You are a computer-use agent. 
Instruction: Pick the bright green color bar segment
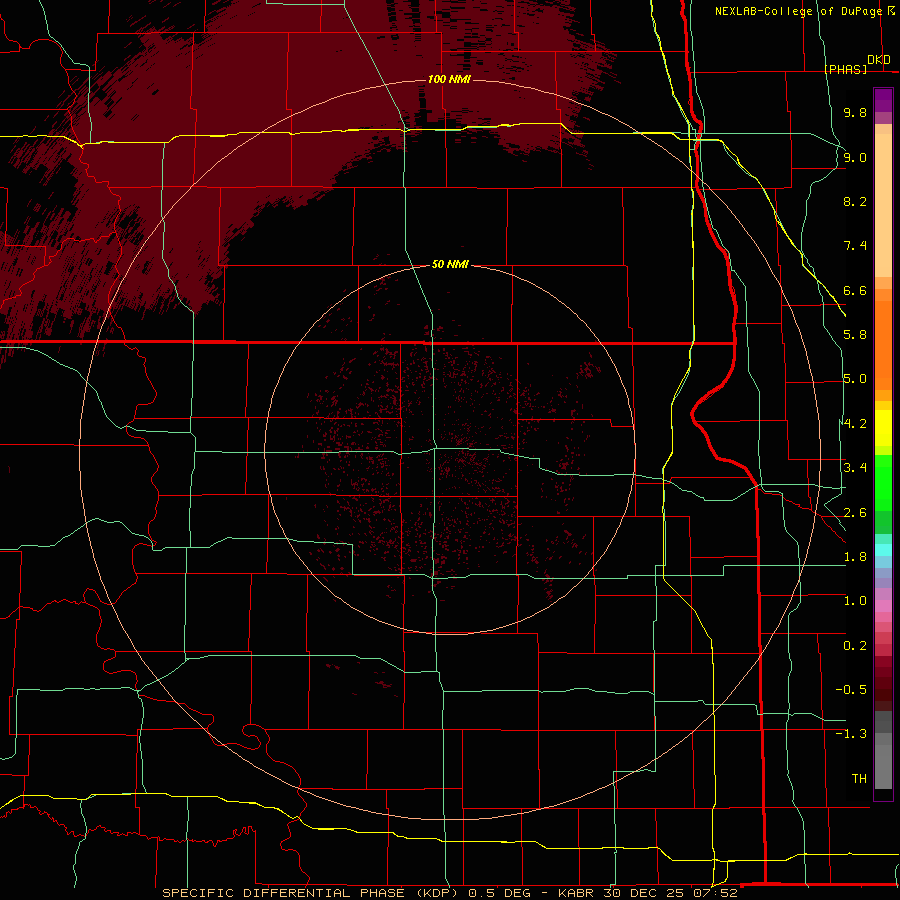(883, 483)
